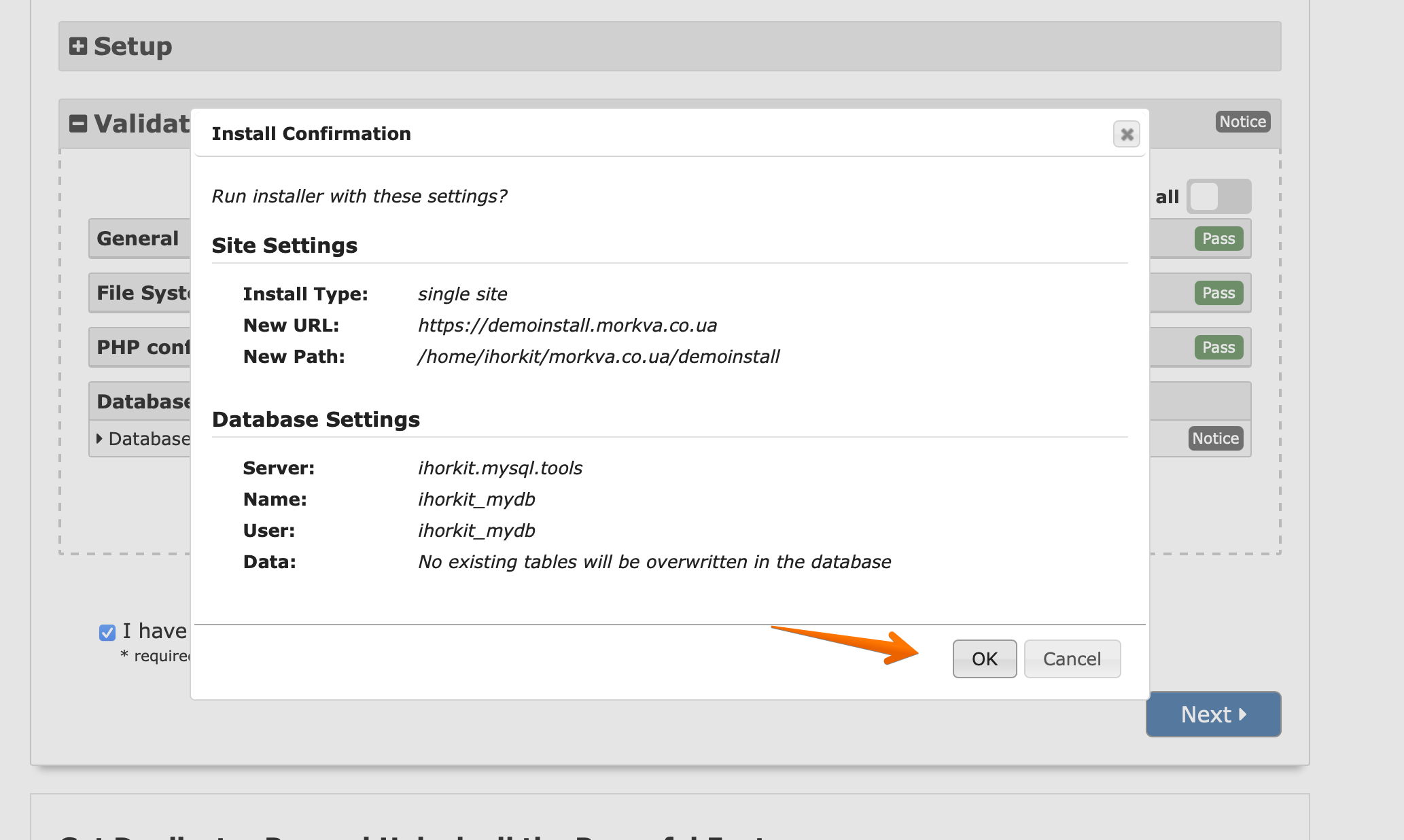Cancel the install confirmation dialog
1404x840 pixels.
coord(1072,659)
